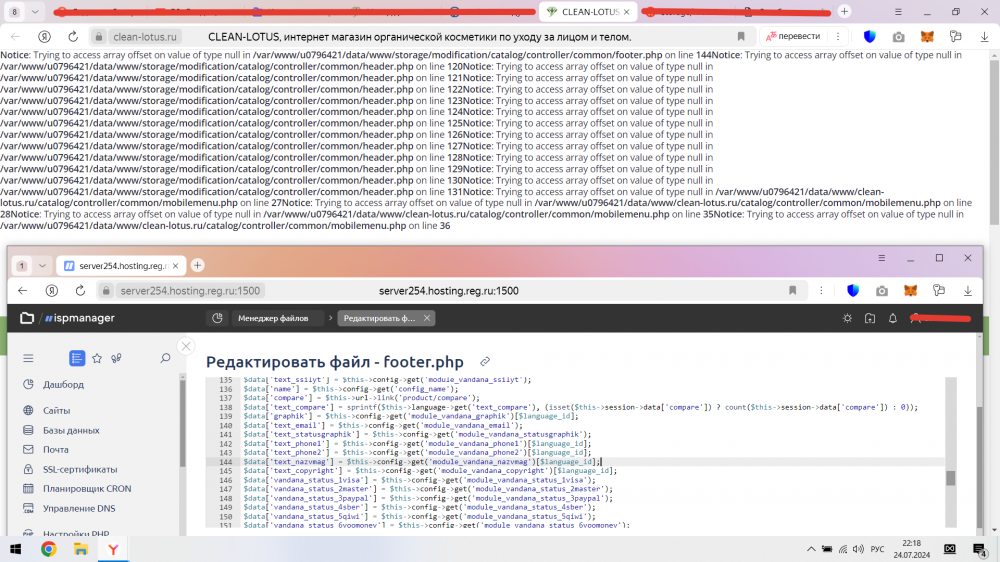This screenshot has width=1000, height=562.
Task: Take a screenshot with the camera icon in top browser
Action: (898, 37)
